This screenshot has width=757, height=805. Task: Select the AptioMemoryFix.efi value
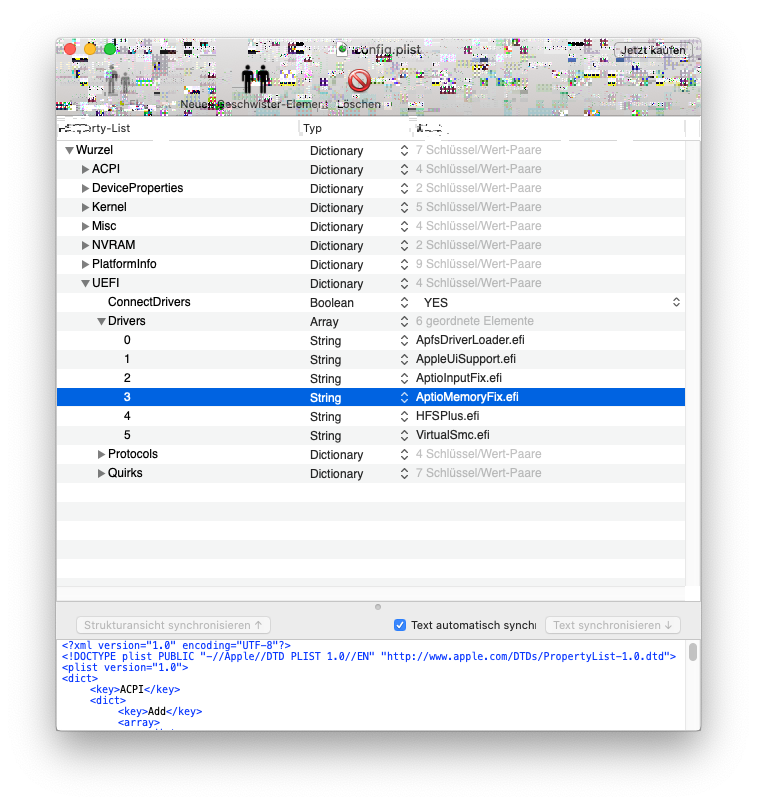pyautogui.click(x=467, y=397)
